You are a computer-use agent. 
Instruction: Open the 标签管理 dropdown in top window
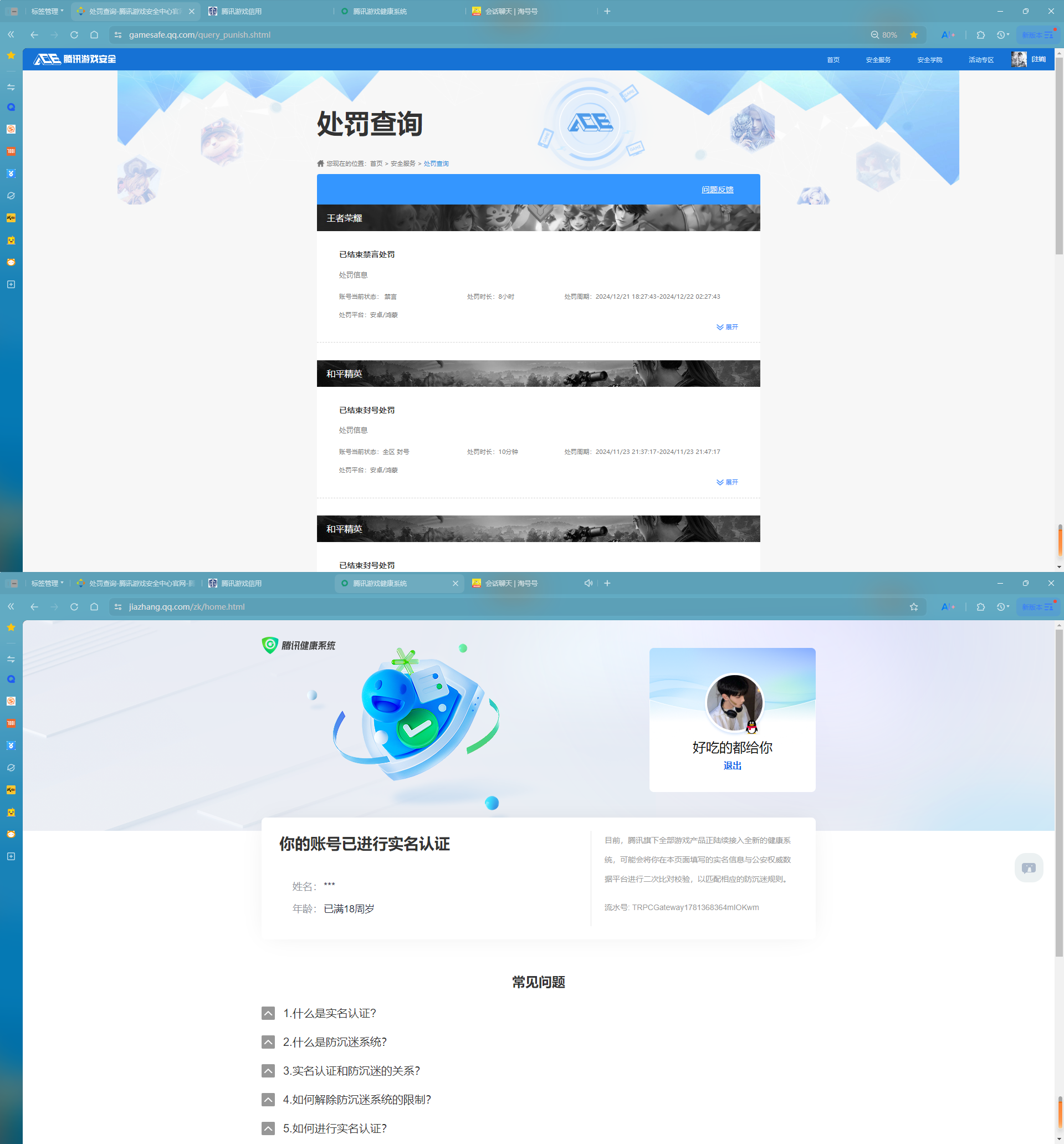click(47, 11)
